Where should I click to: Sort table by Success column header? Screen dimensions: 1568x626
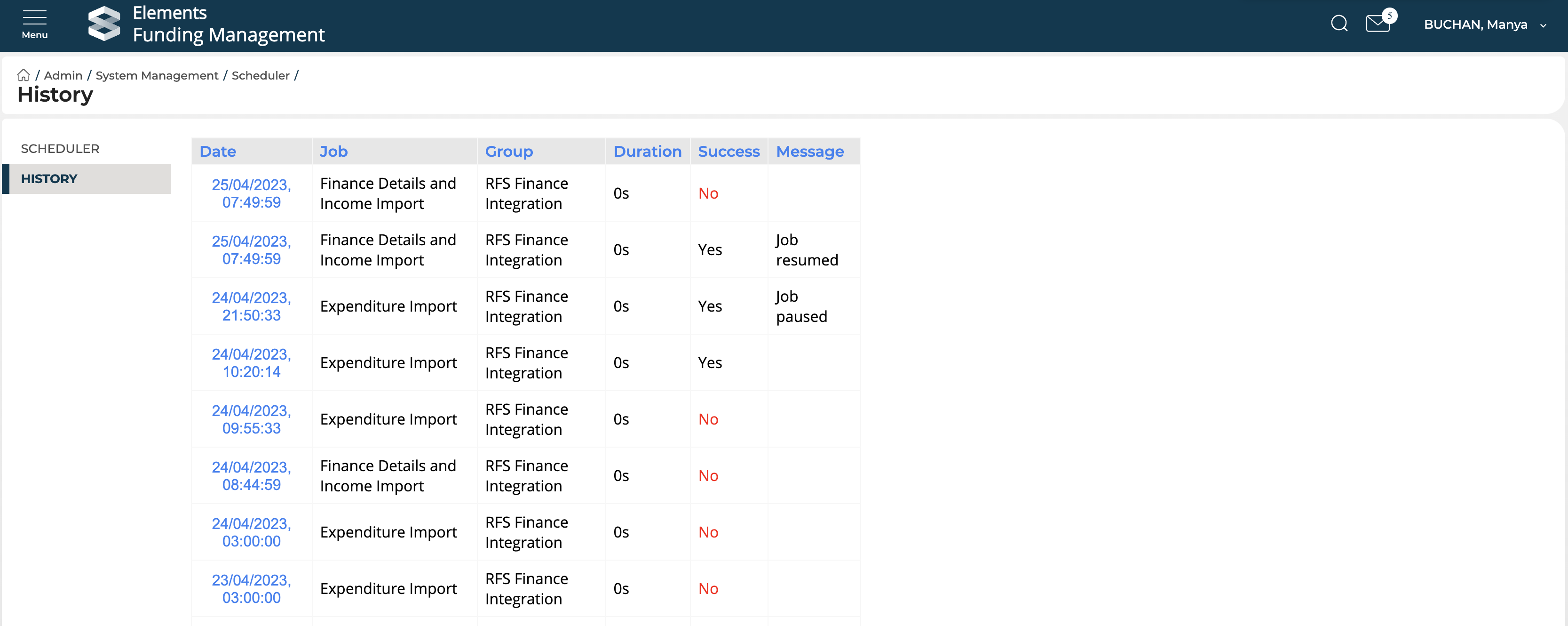coord(728,152)
